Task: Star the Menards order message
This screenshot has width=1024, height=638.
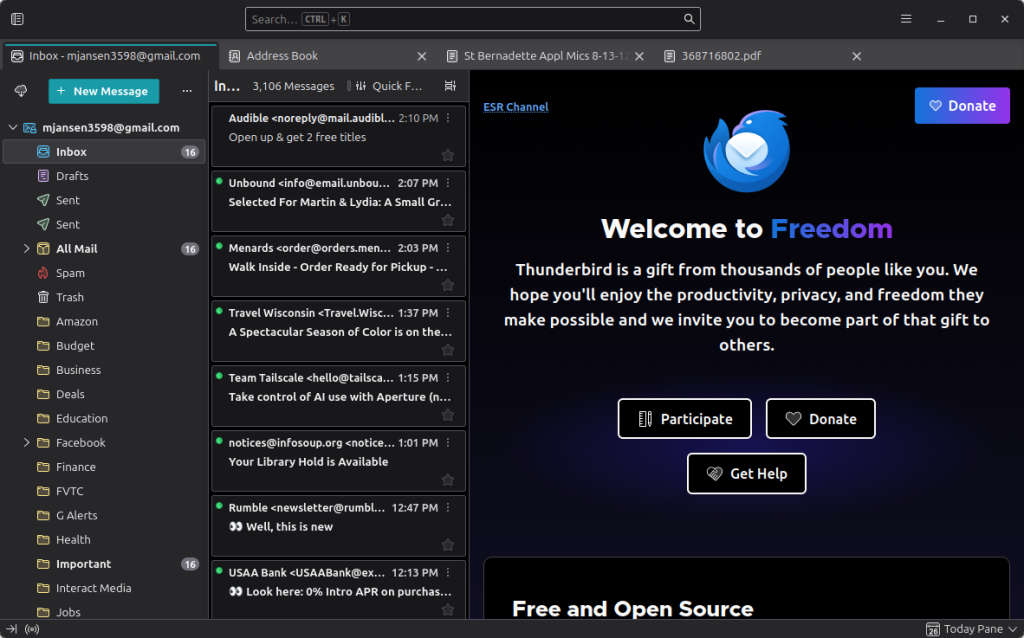Action: [448, 285]
